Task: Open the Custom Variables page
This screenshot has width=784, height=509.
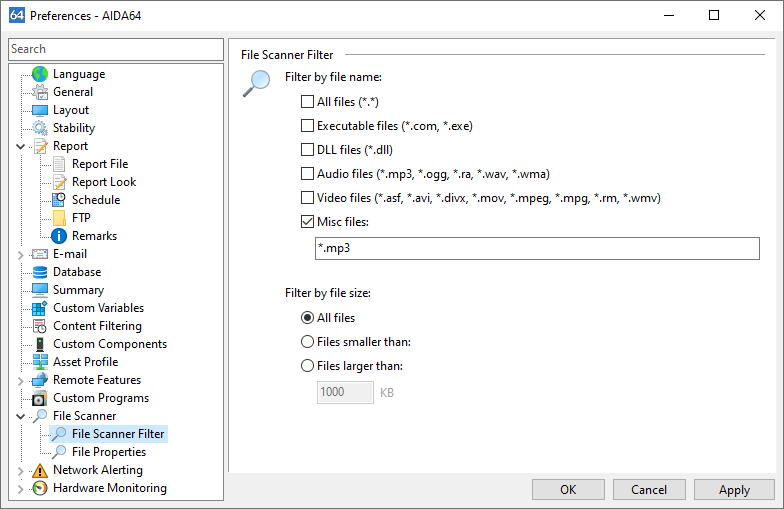Action: 98,308
